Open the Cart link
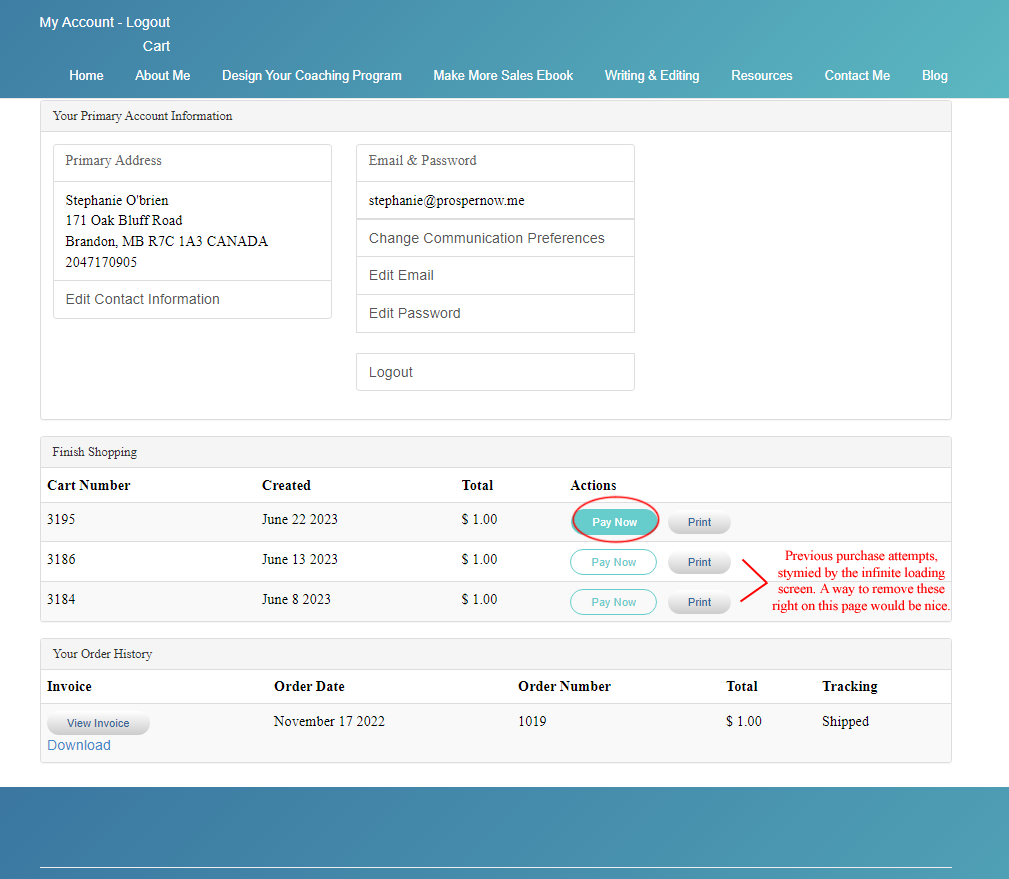This screenshot has height=879, width=1009. tap(156, 46)
